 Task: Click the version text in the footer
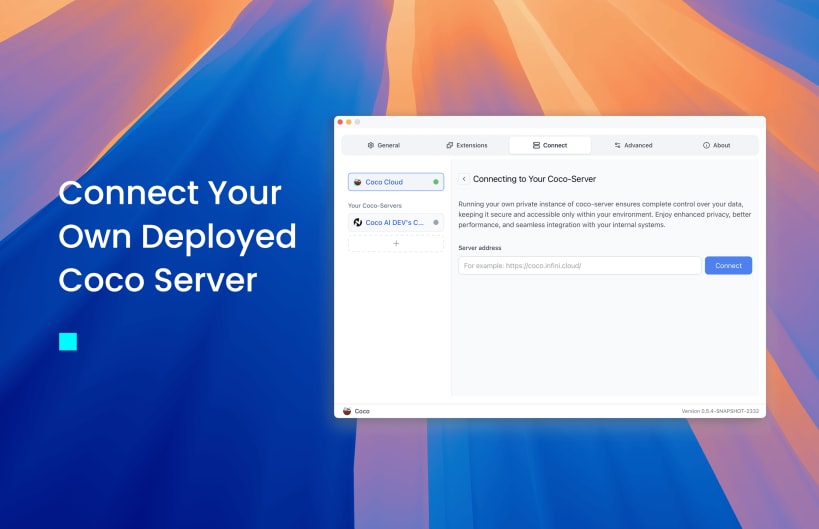point(720,411)
